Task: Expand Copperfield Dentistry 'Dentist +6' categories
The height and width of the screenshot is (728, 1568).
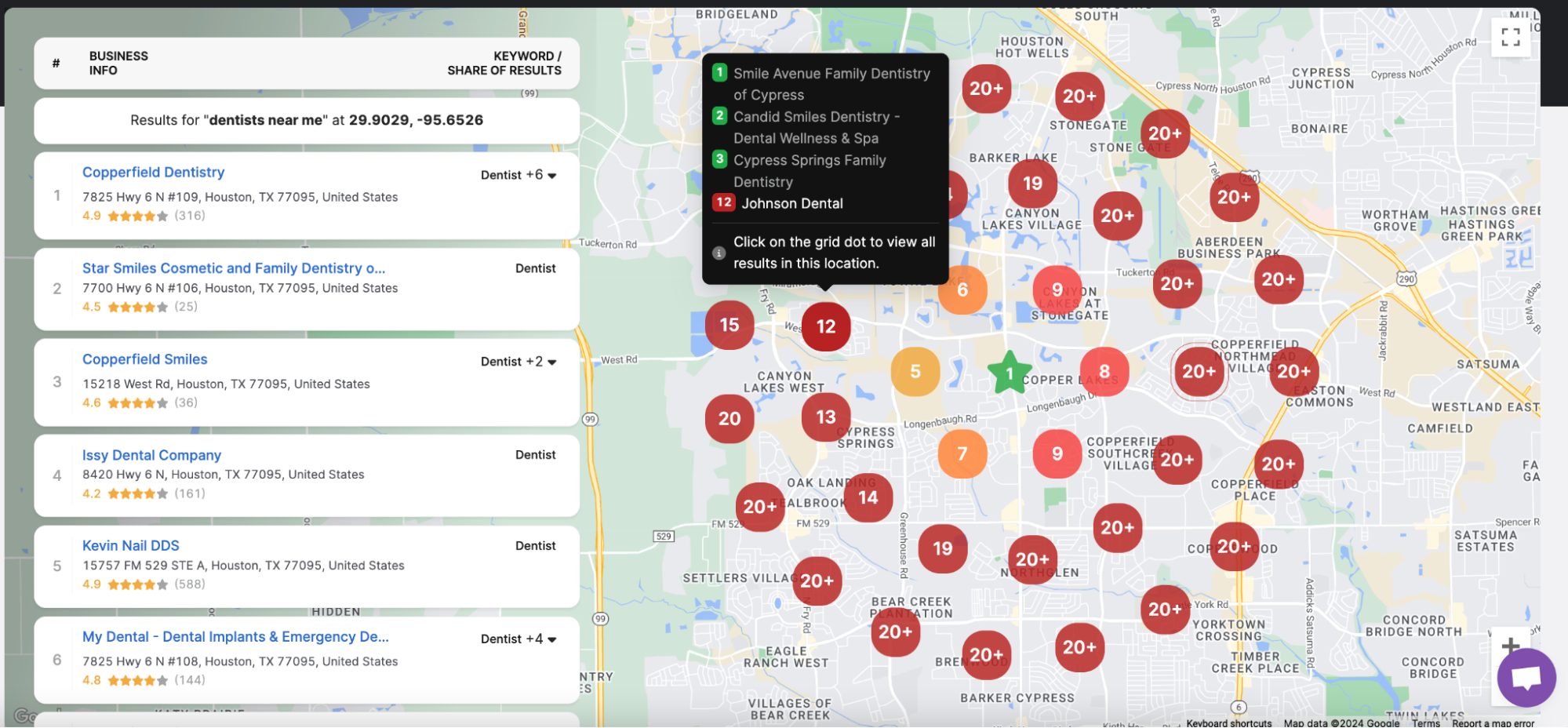Action: [x=518, y=175]
